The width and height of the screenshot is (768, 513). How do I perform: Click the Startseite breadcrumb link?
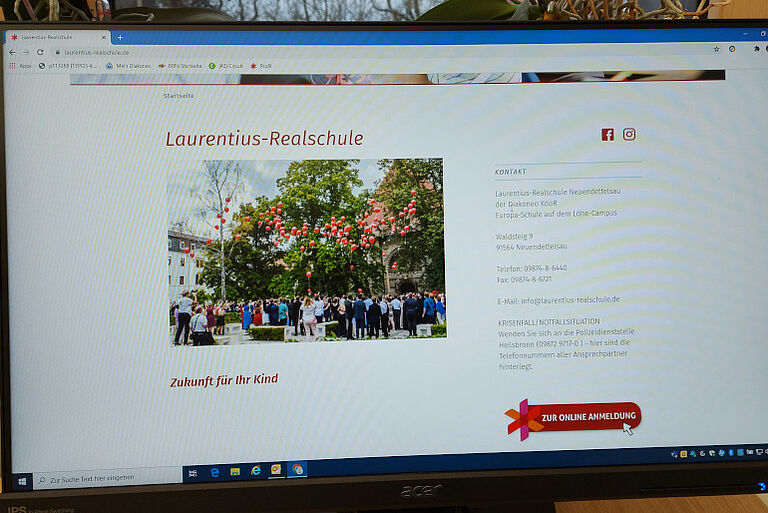point(179,96)
